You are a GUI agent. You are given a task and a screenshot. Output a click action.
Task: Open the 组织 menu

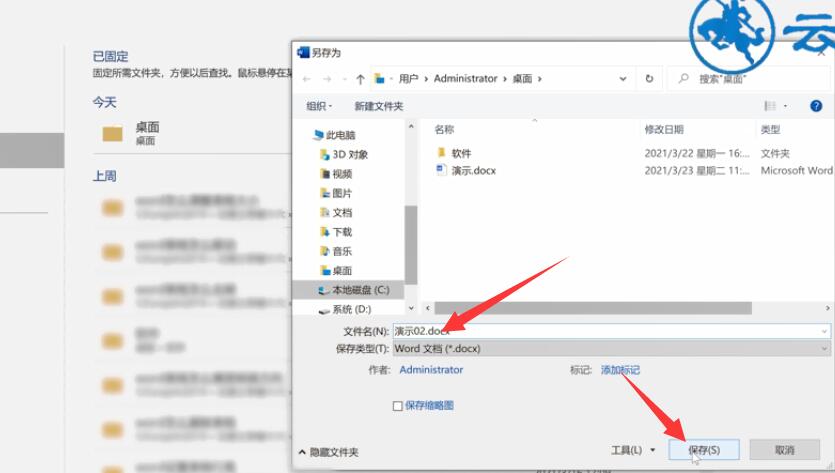(x=319, y=106)
